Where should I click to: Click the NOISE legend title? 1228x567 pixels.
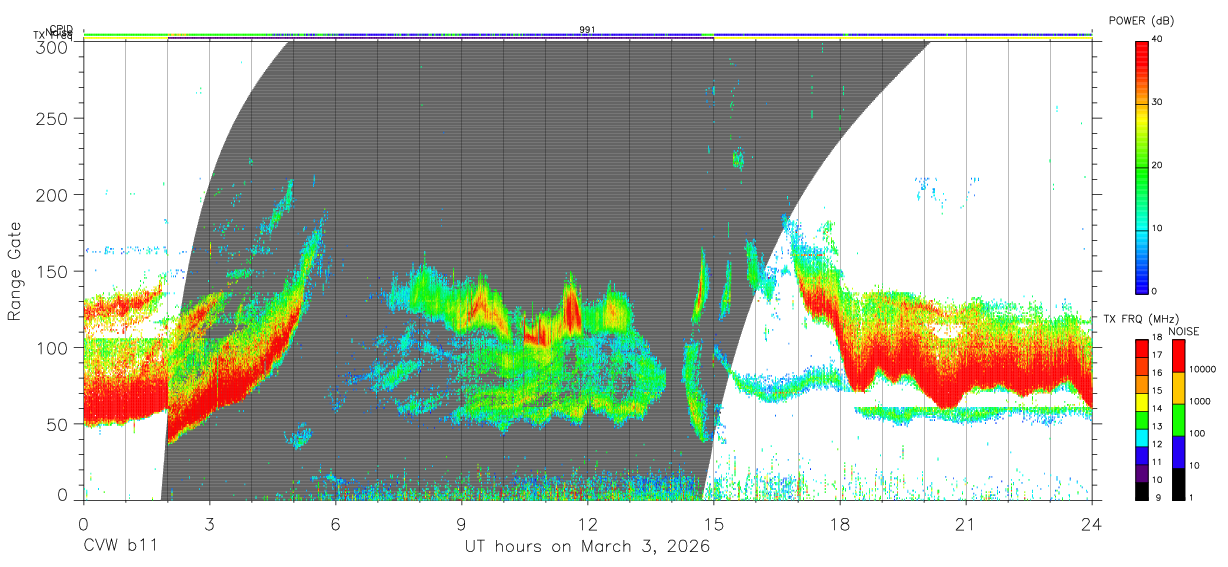pos(1186,331)
